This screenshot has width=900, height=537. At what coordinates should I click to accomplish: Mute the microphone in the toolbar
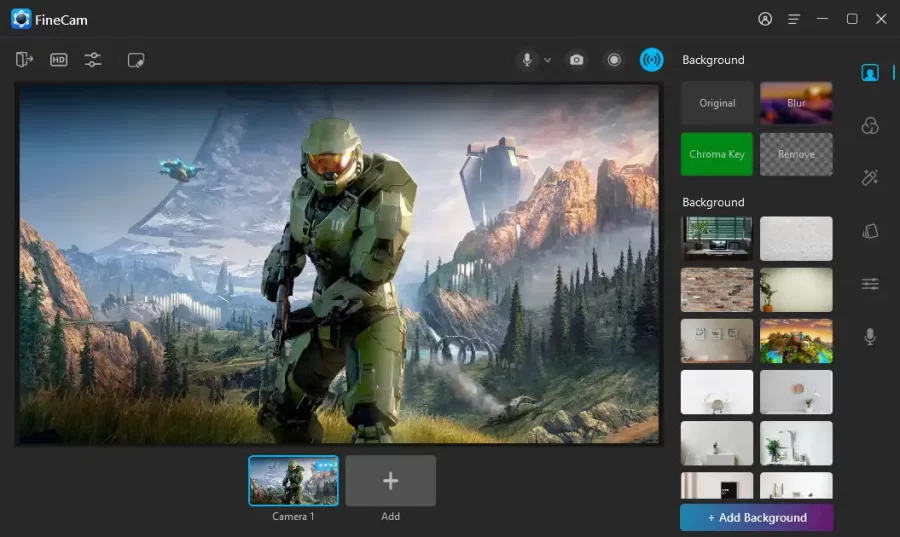click(x=527, y=60)
